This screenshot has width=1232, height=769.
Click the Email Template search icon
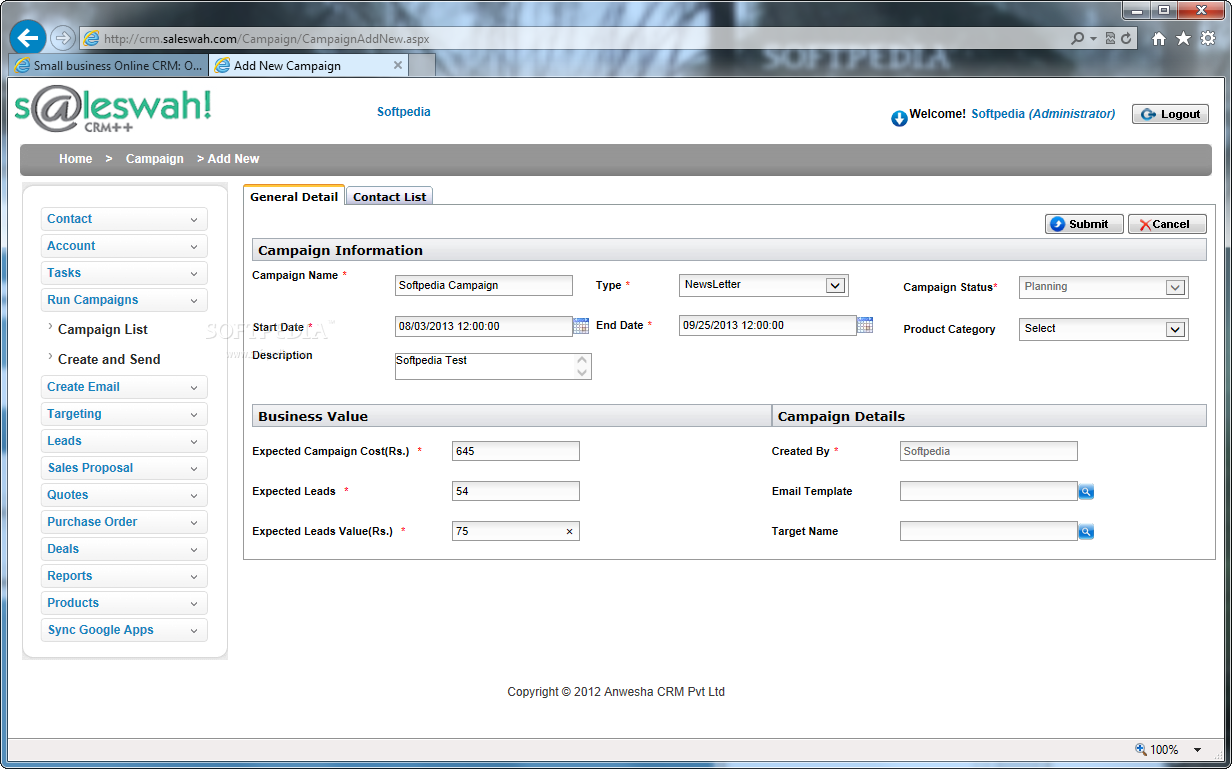pyautogui.click(x=1086, y=491)
